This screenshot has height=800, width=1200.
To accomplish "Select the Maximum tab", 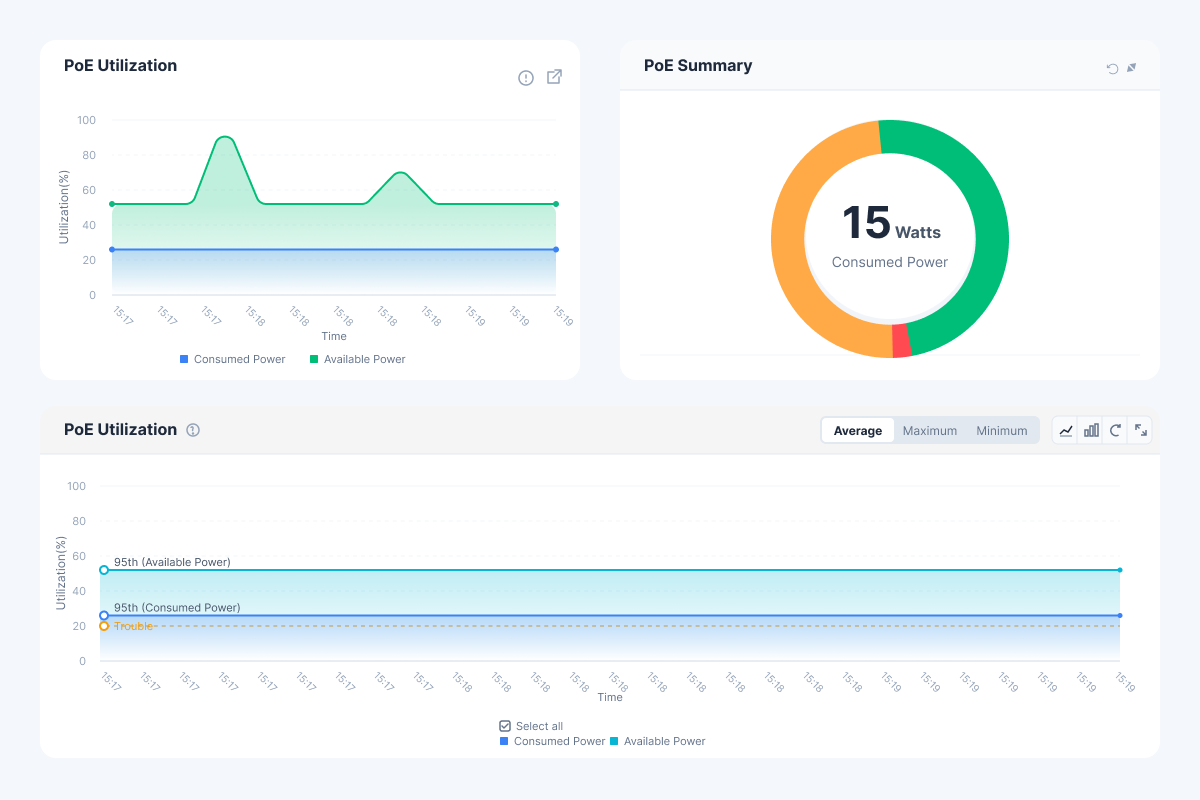I will tap(930, 431).
